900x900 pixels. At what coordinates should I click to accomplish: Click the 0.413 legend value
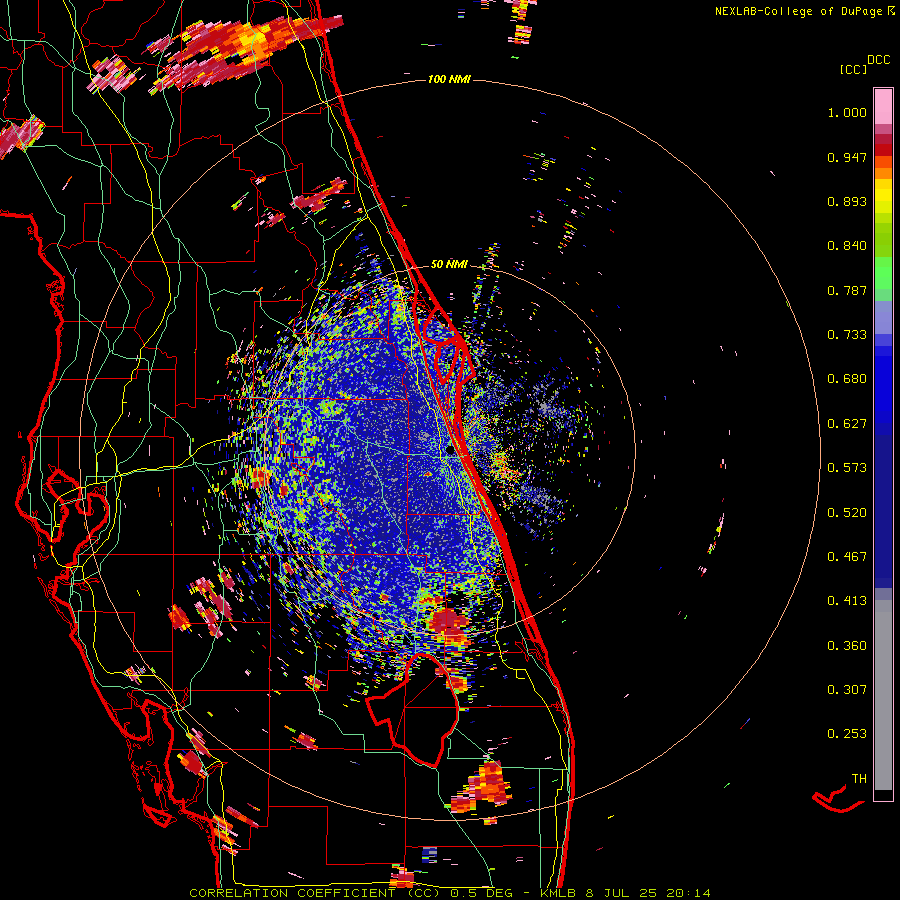[x=847, y=601]
